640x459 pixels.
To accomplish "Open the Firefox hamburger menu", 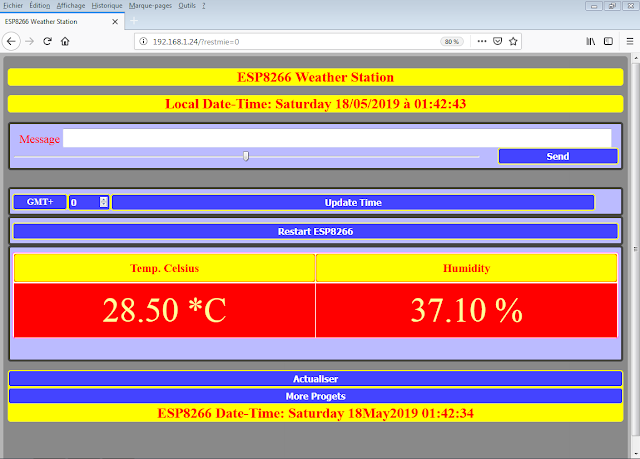I will 630,41.
